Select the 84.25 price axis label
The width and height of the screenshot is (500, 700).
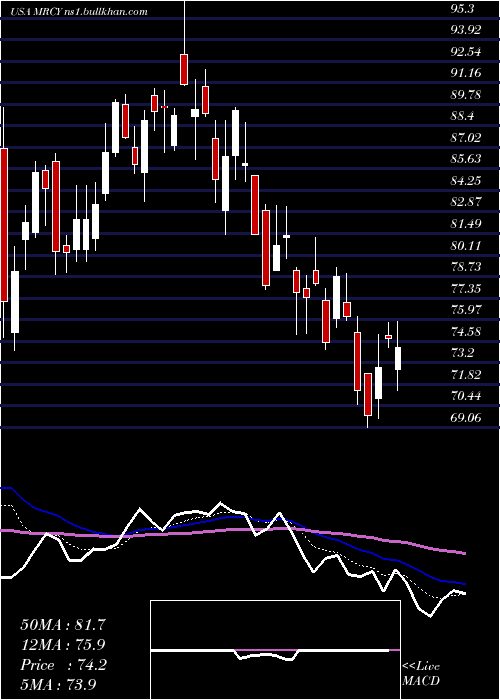[466, 181]
